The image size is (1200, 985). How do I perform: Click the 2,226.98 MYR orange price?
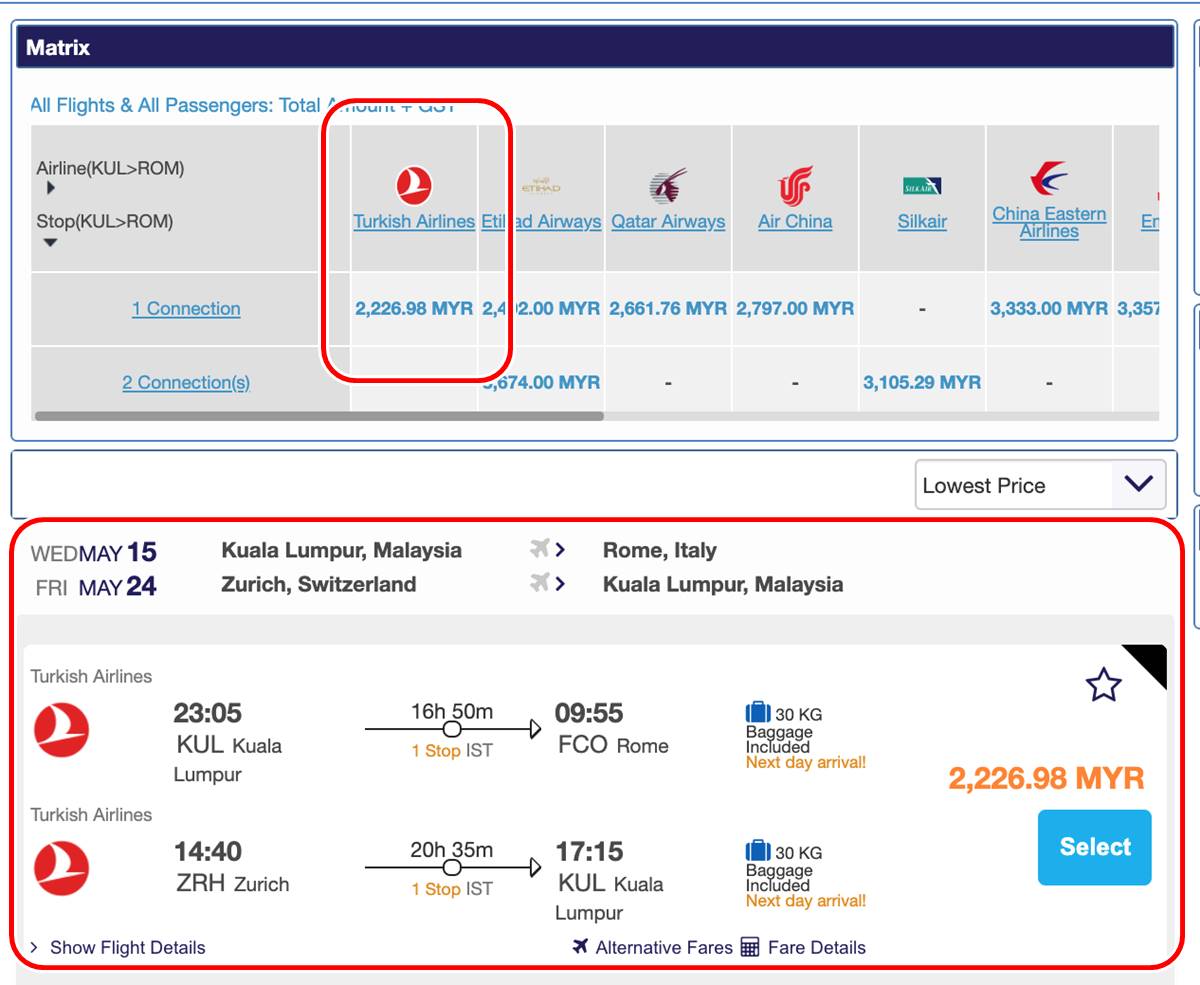pos(1046,779)
